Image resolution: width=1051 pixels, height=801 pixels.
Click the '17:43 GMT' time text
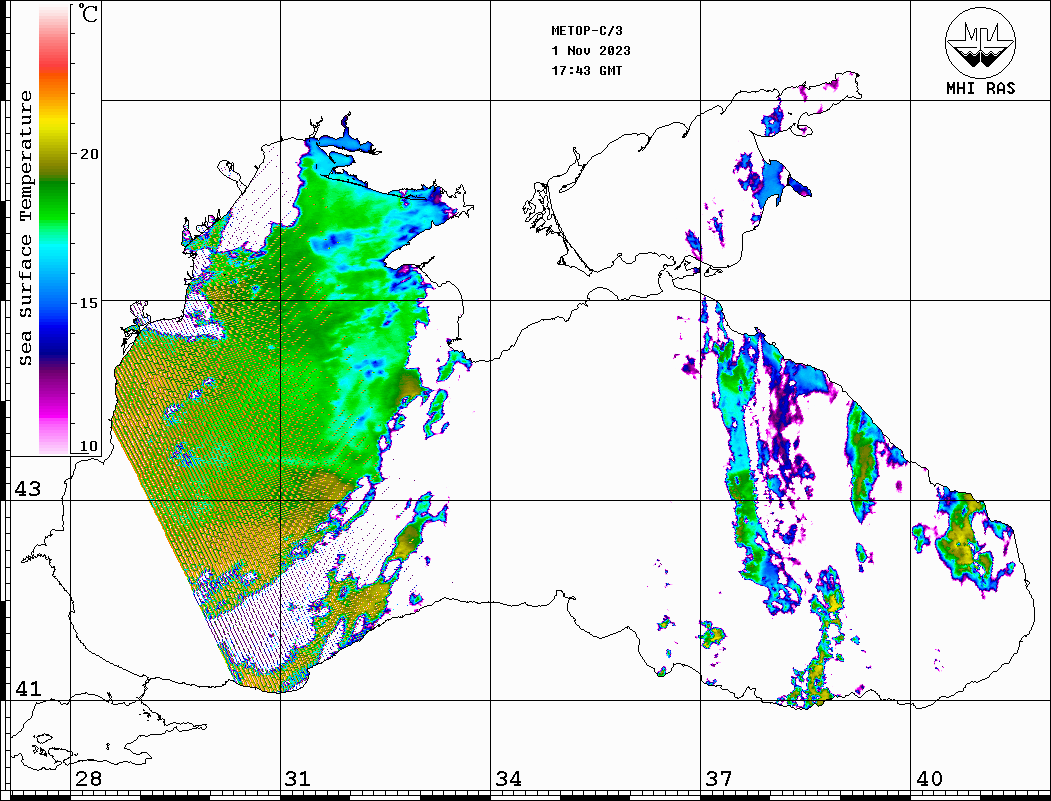586,71
